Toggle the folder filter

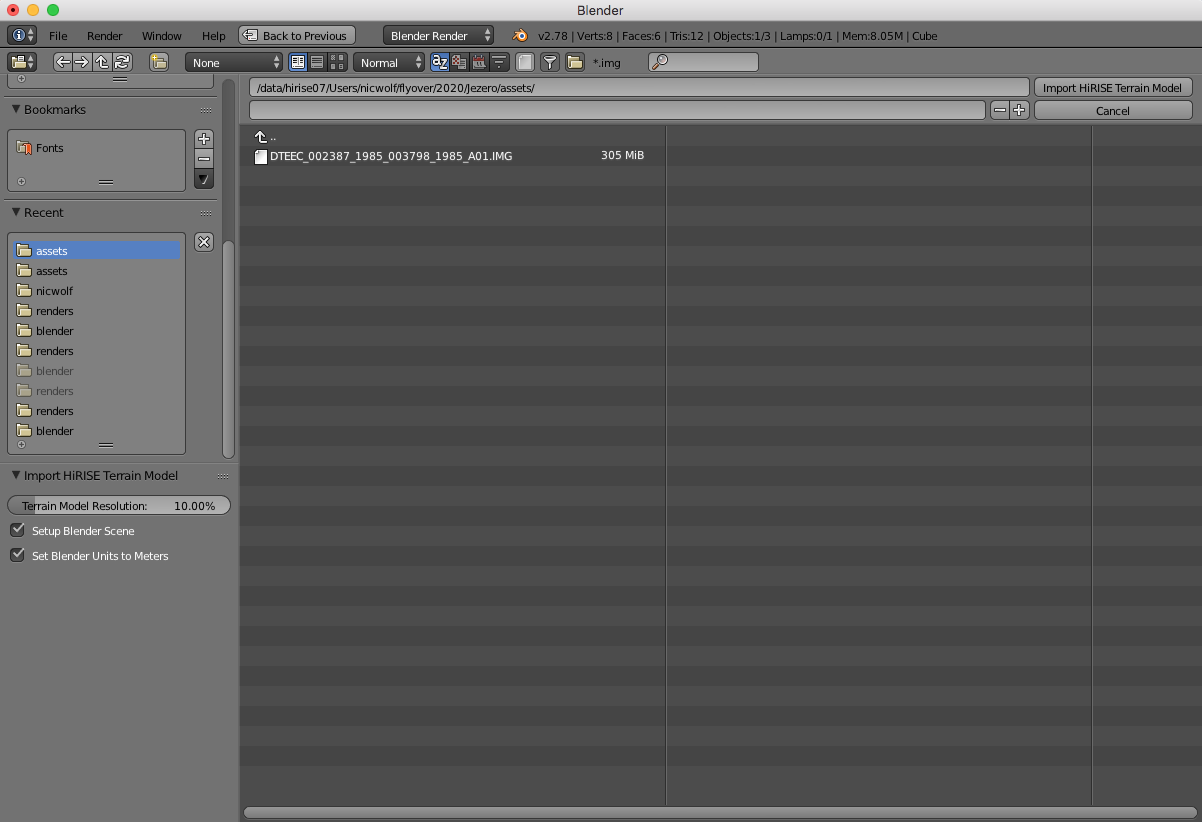[575, 62]
